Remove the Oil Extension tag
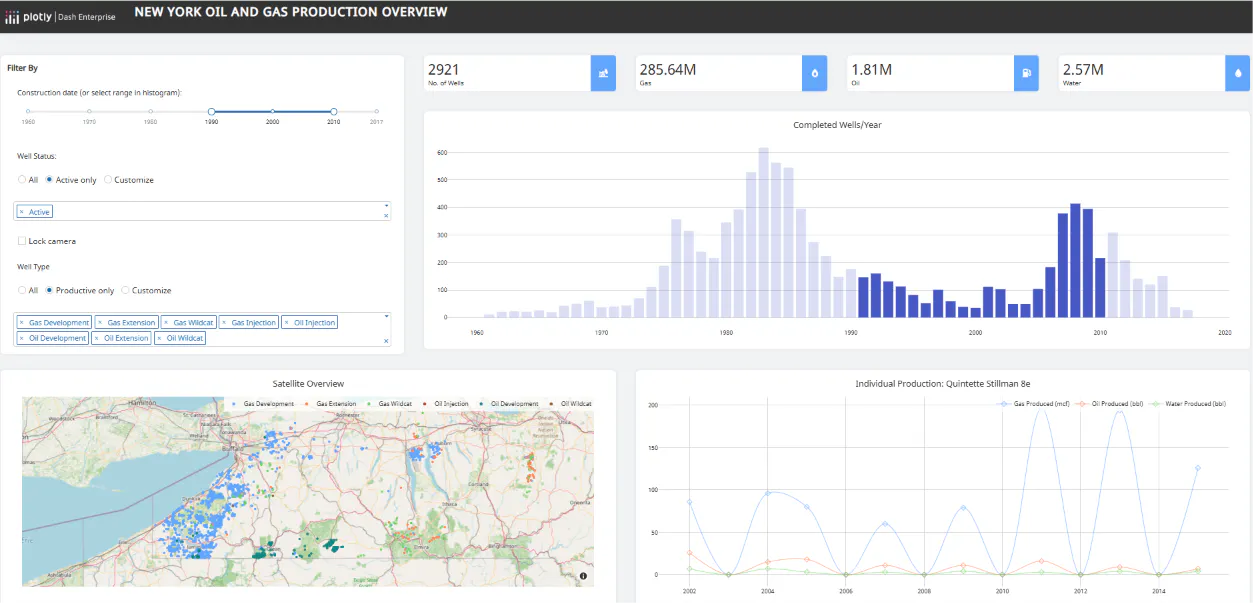The width and height of the screenshot is (1253, 603). (x=97, y=338)
